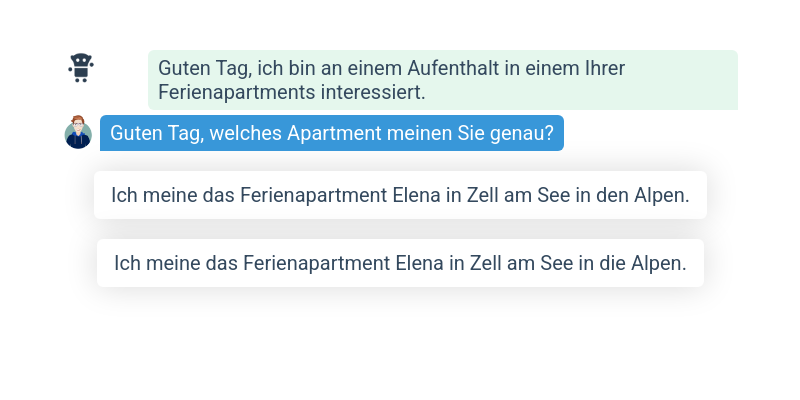The width and height of the screenshot is (800, 400).
Task: Select the red-haired person avatar icon
Action: click(78, 132)
